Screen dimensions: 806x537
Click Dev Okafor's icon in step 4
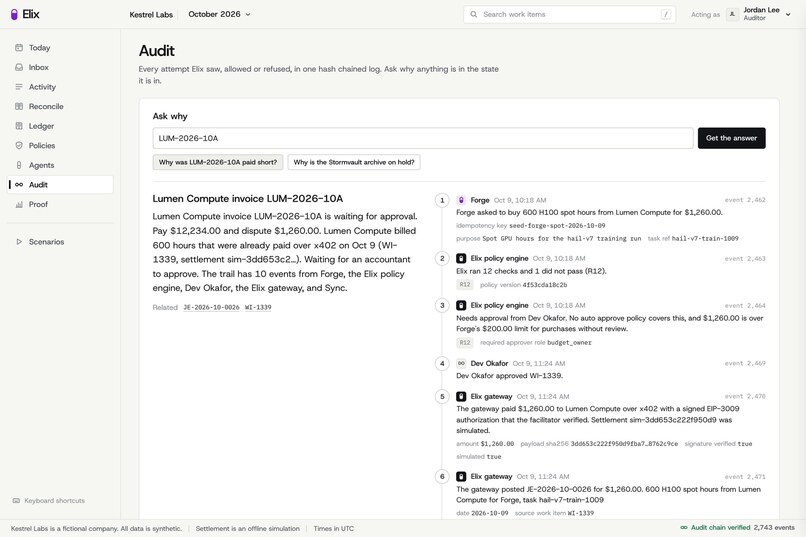click(461, 363)
